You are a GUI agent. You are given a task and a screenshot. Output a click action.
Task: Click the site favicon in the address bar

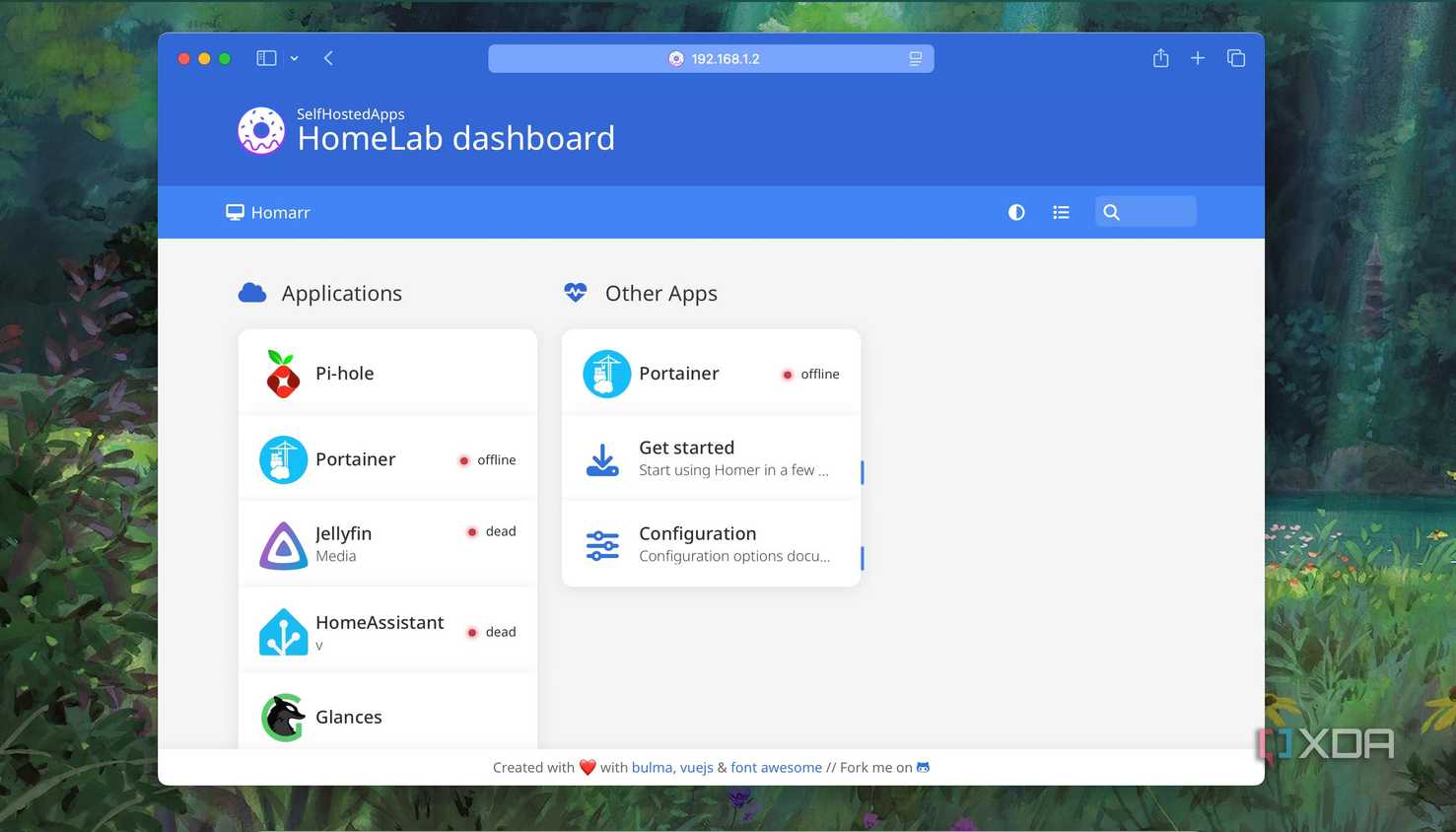tap(676, 59)
